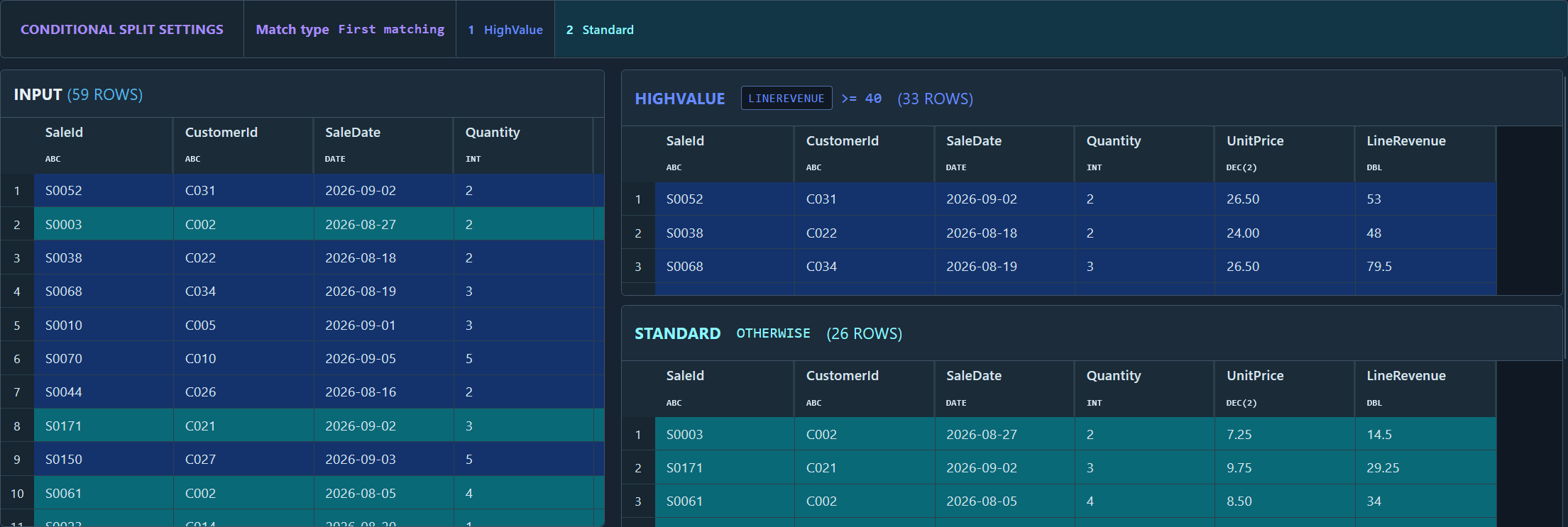Click the Quantity column header in Input table
The height and width of the screenshot is (527, 1568).
click(523, 145)
